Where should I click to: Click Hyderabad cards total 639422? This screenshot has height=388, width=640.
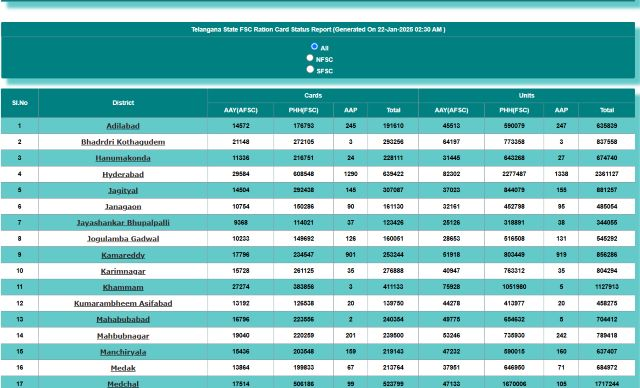393,174
